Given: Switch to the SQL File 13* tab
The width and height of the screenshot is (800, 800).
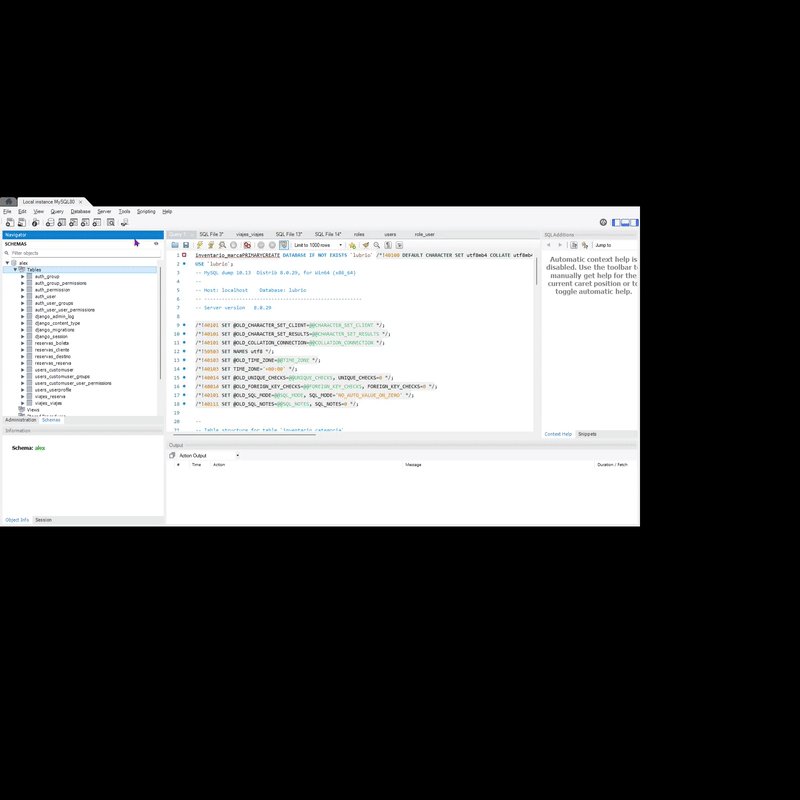Looking at the screenshot, I should tap(289, 234).
